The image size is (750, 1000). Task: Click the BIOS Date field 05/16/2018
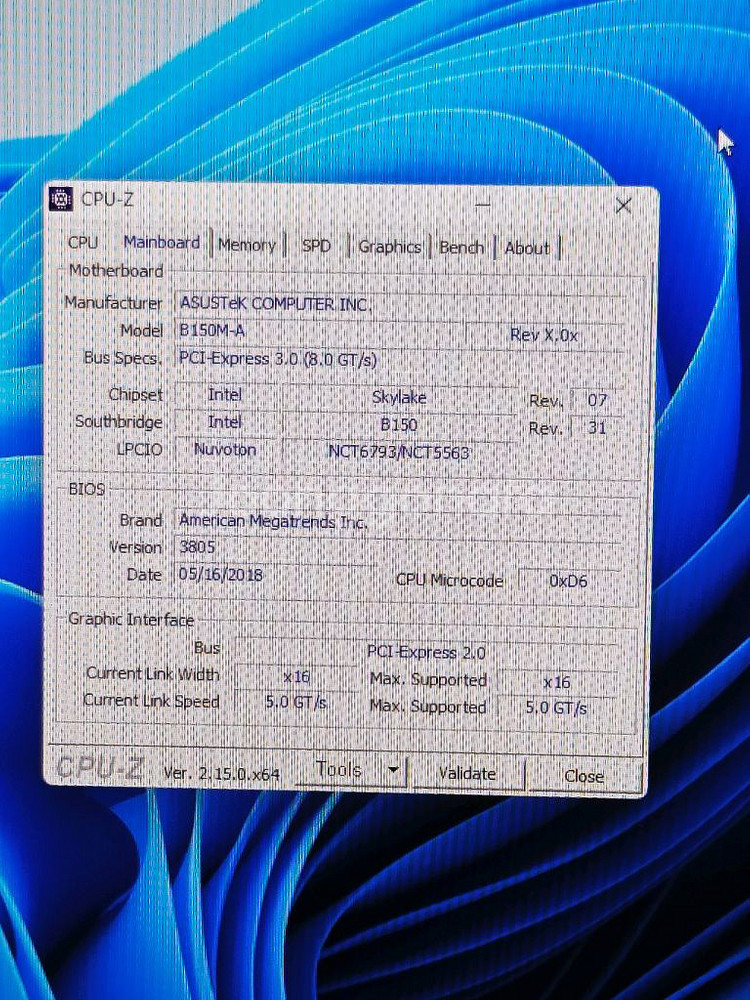pos(270,575)
